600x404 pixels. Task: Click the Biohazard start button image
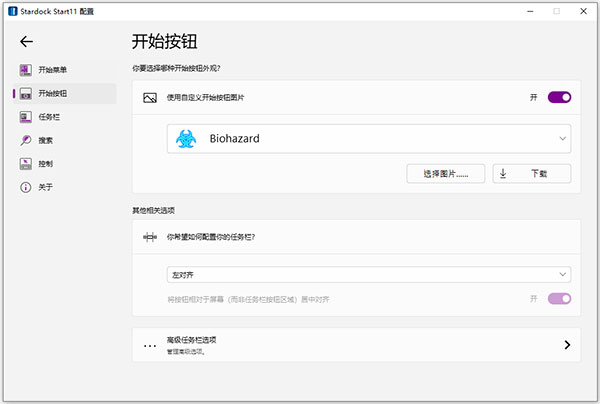[187, 139]
